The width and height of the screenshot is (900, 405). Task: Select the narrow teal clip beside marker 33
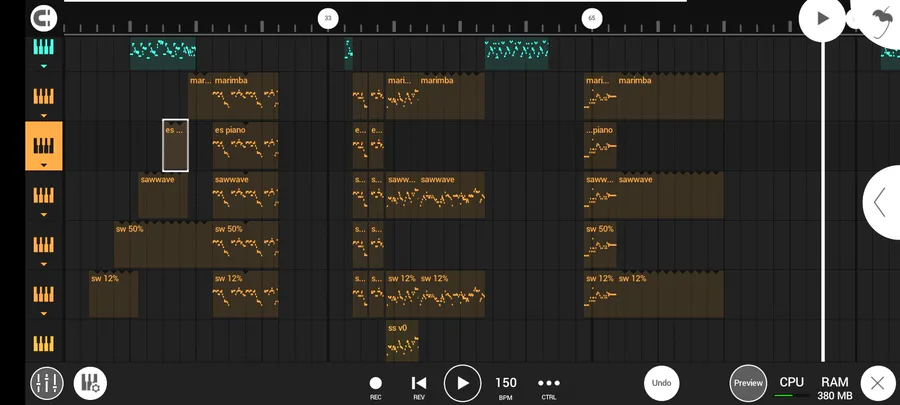(x=348, y=54)
